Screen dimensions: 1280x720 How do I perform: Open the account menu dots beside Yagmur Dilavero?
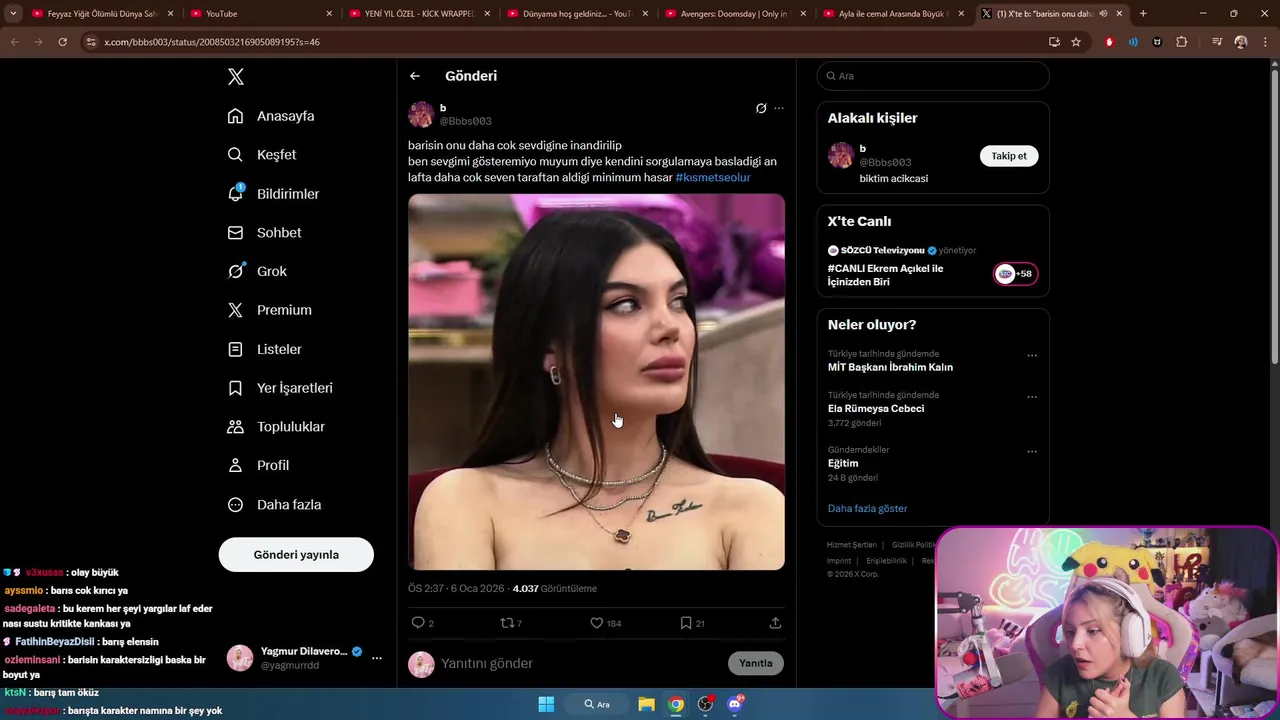[377, 658]
